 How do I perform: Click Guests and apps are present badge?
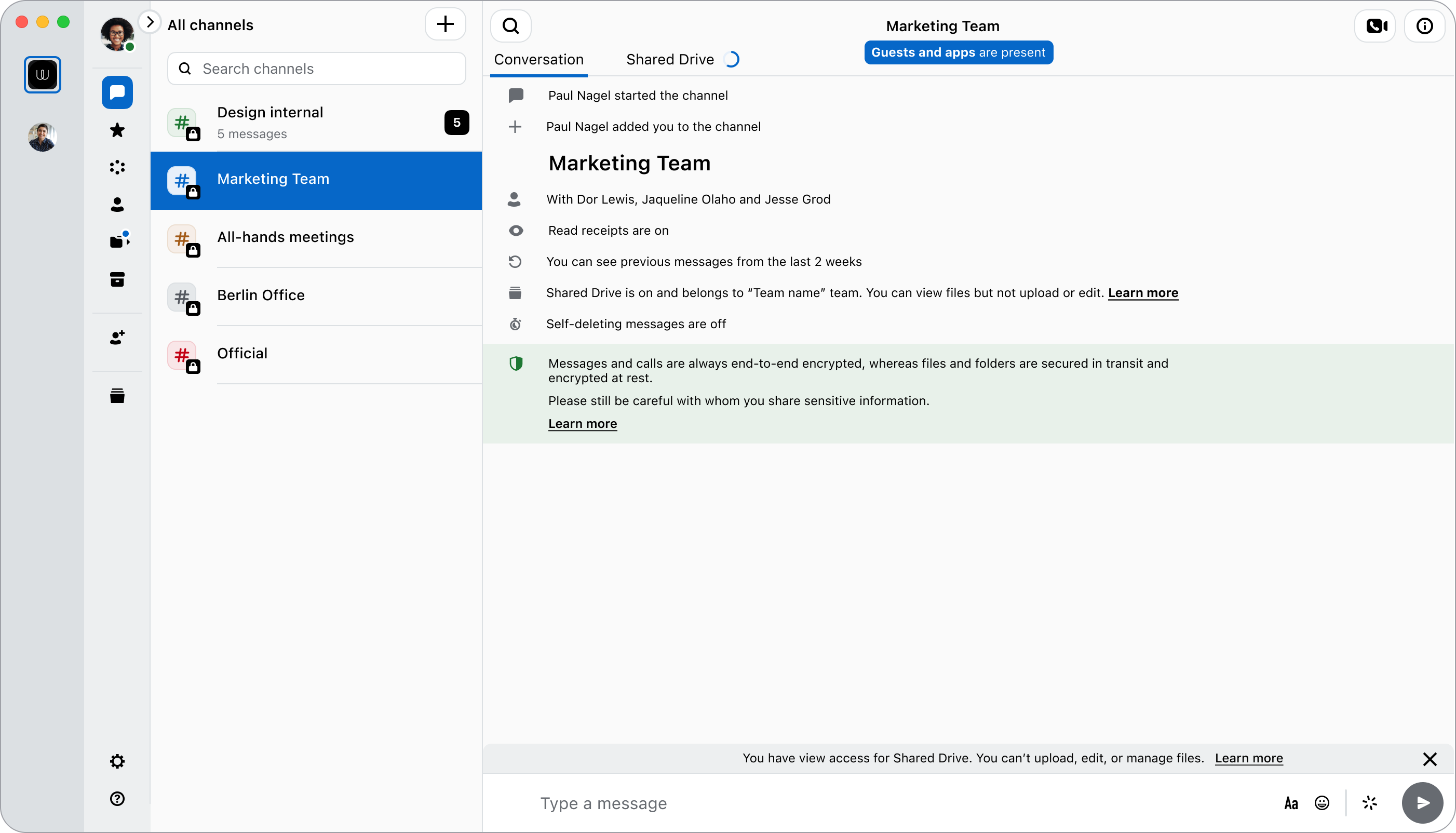(959, 52)
